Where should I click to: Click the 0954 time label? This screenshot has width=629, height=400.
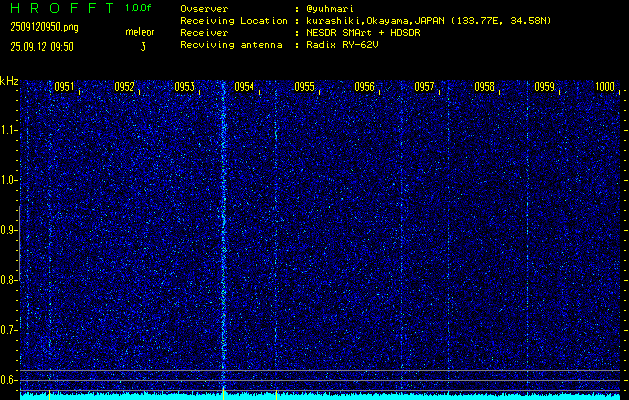244,87
